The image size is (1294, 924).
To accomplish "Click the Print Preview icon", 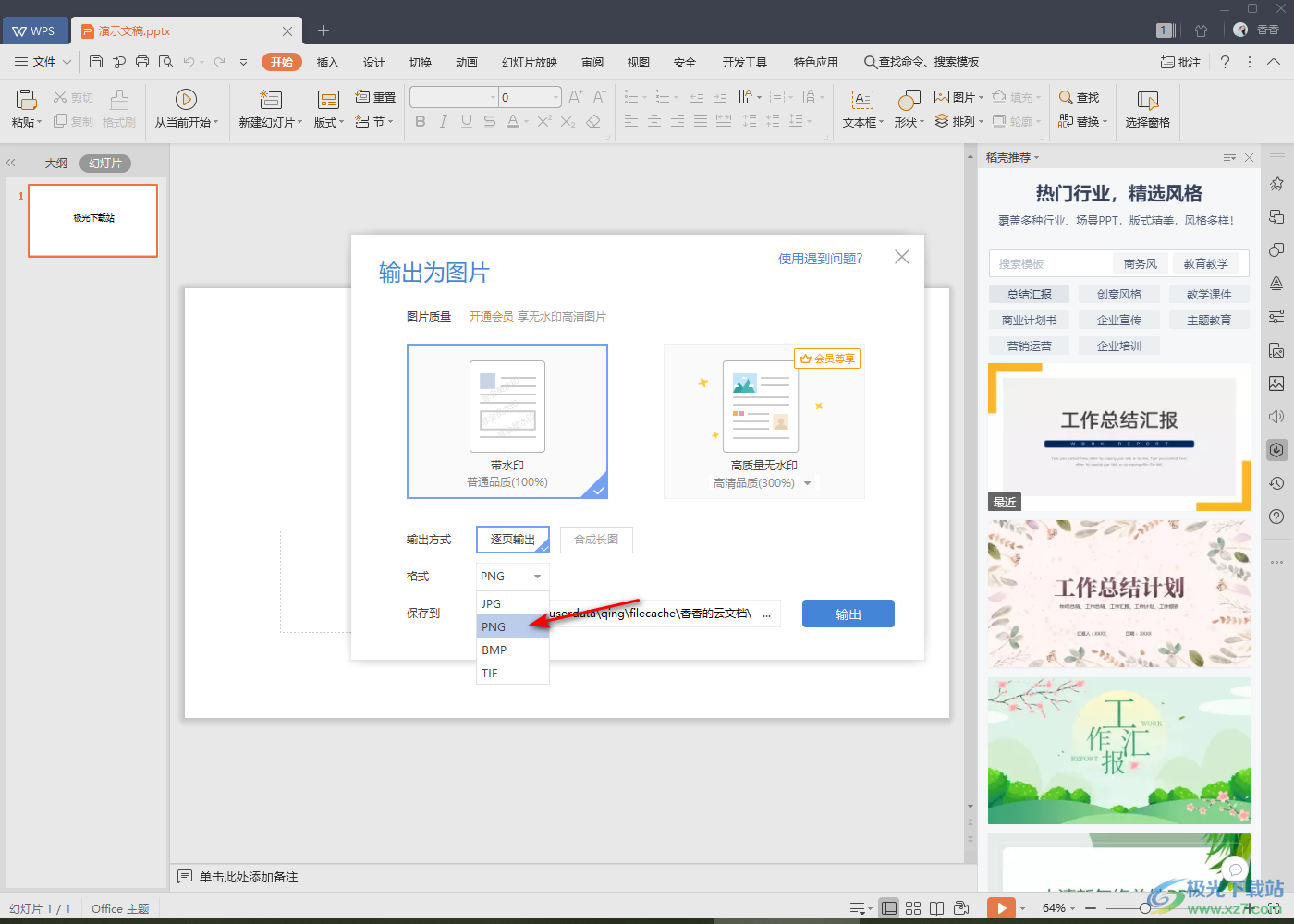I will click(165, 62).
